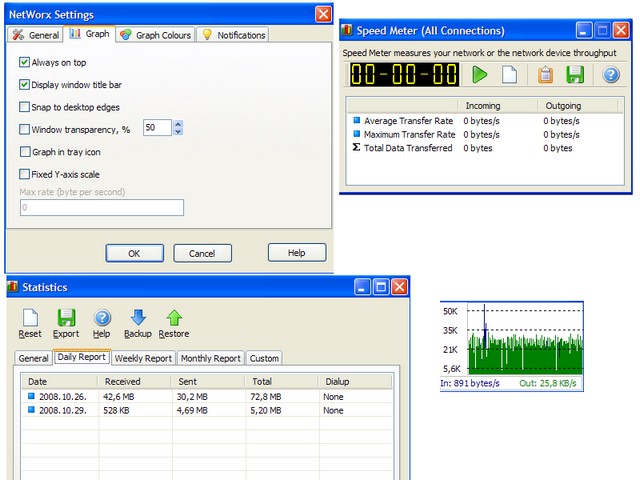Click the blue marker beside Average Transfer Rate
Screen dimensions: 640x480
[x=357, y=120]
